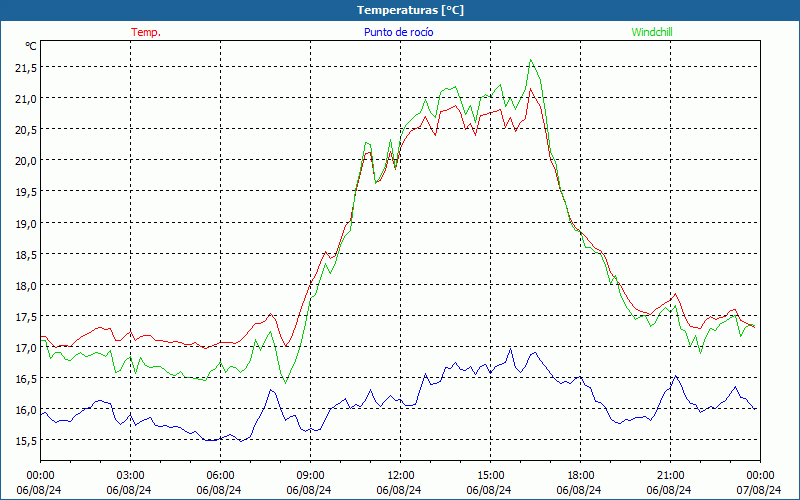The image size is (800, 500).
Task: Click the Temperaturas [°C] chart title
Action: tap(410, 10)
